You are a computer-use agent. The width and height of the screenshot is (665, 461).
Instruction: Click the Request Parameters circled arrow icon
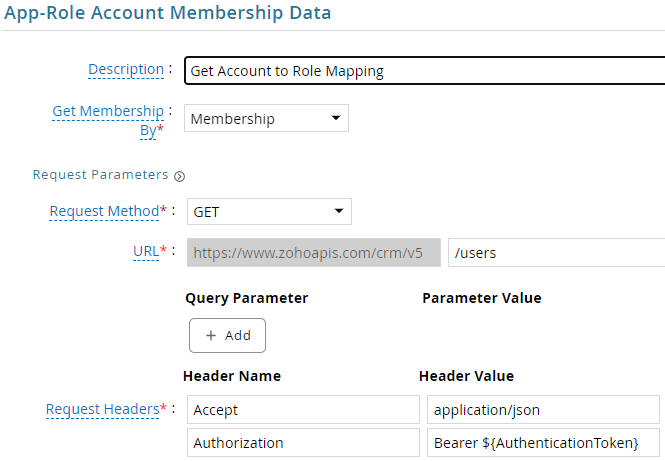(x=179, y=176)
